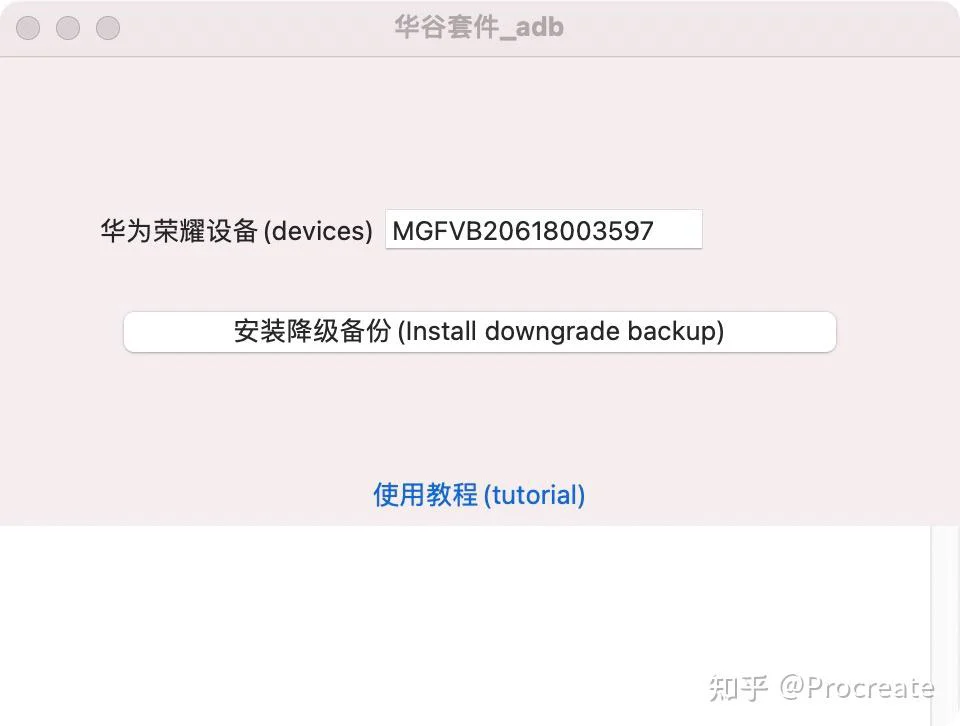
Task: Focus the white log output pane
Action: pyautogui.click(x=465, y=624)
